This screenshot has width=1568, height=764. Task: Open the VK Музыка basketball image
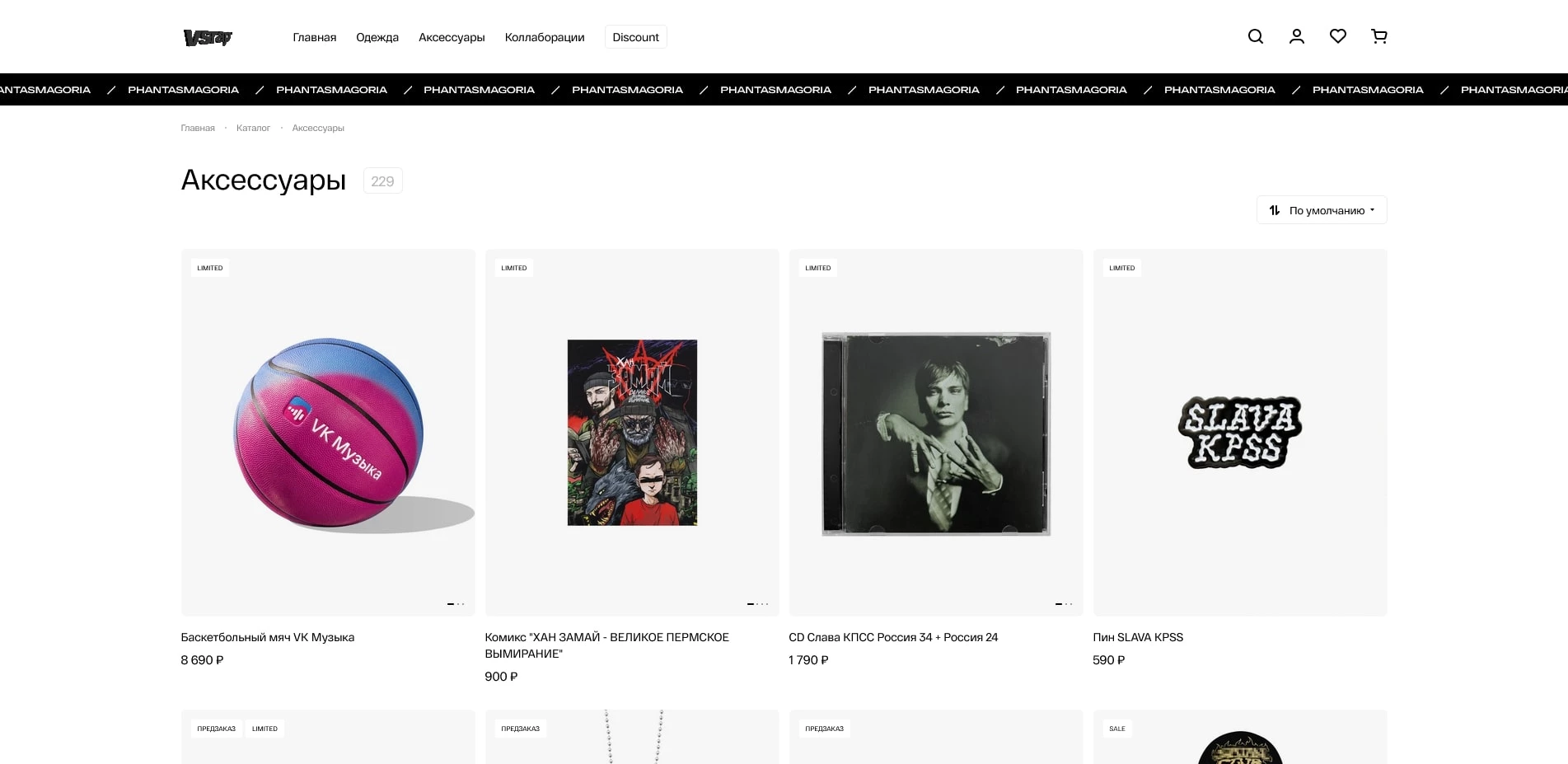[328, 433]
